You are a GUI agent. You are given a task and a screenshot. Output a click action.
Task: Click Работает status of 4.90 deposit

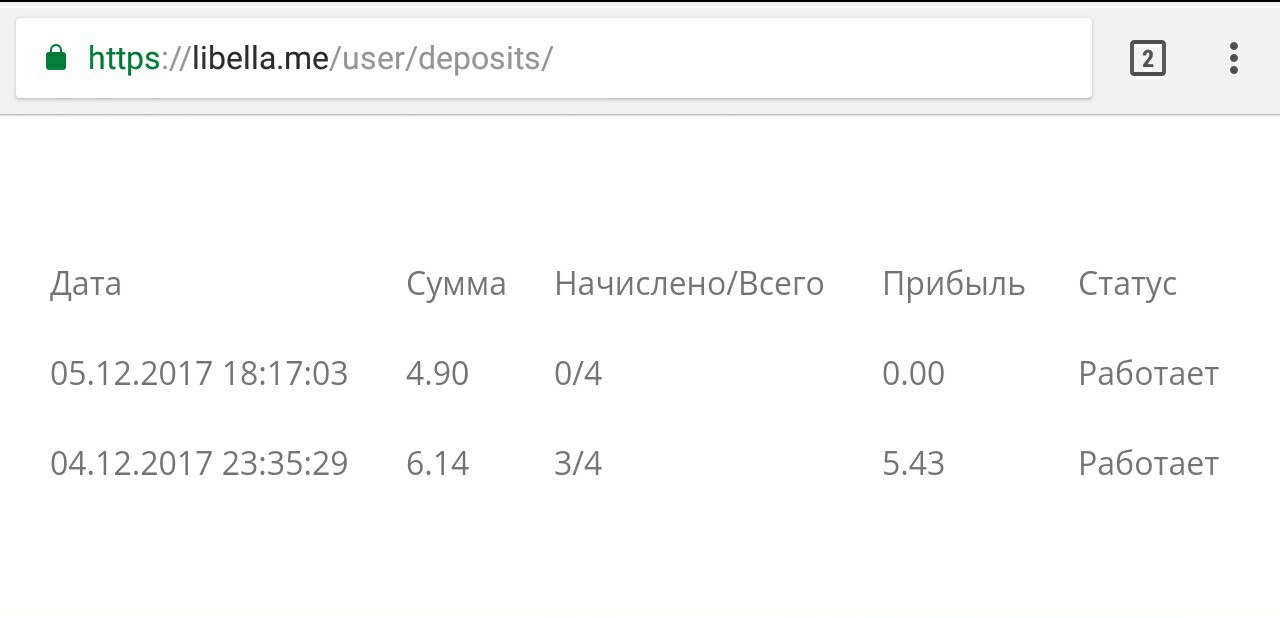click(x=1148, y=374)
